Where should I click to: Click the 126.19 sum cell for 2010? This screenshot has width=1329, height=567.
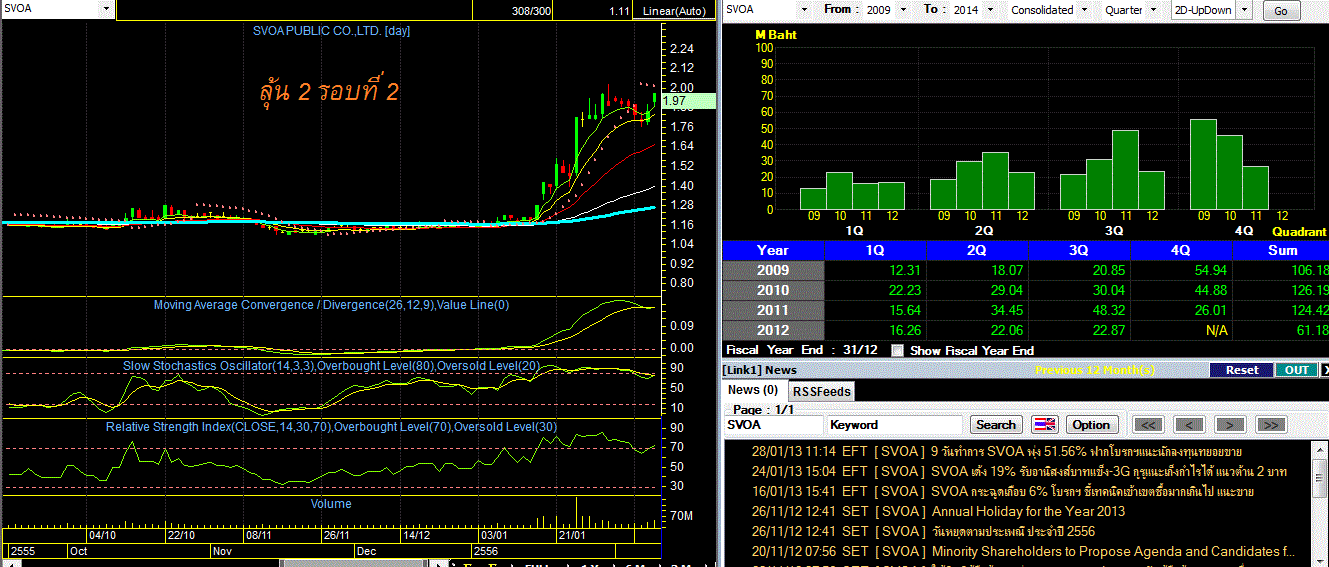pyautogui.click(x=1281, y=290)
